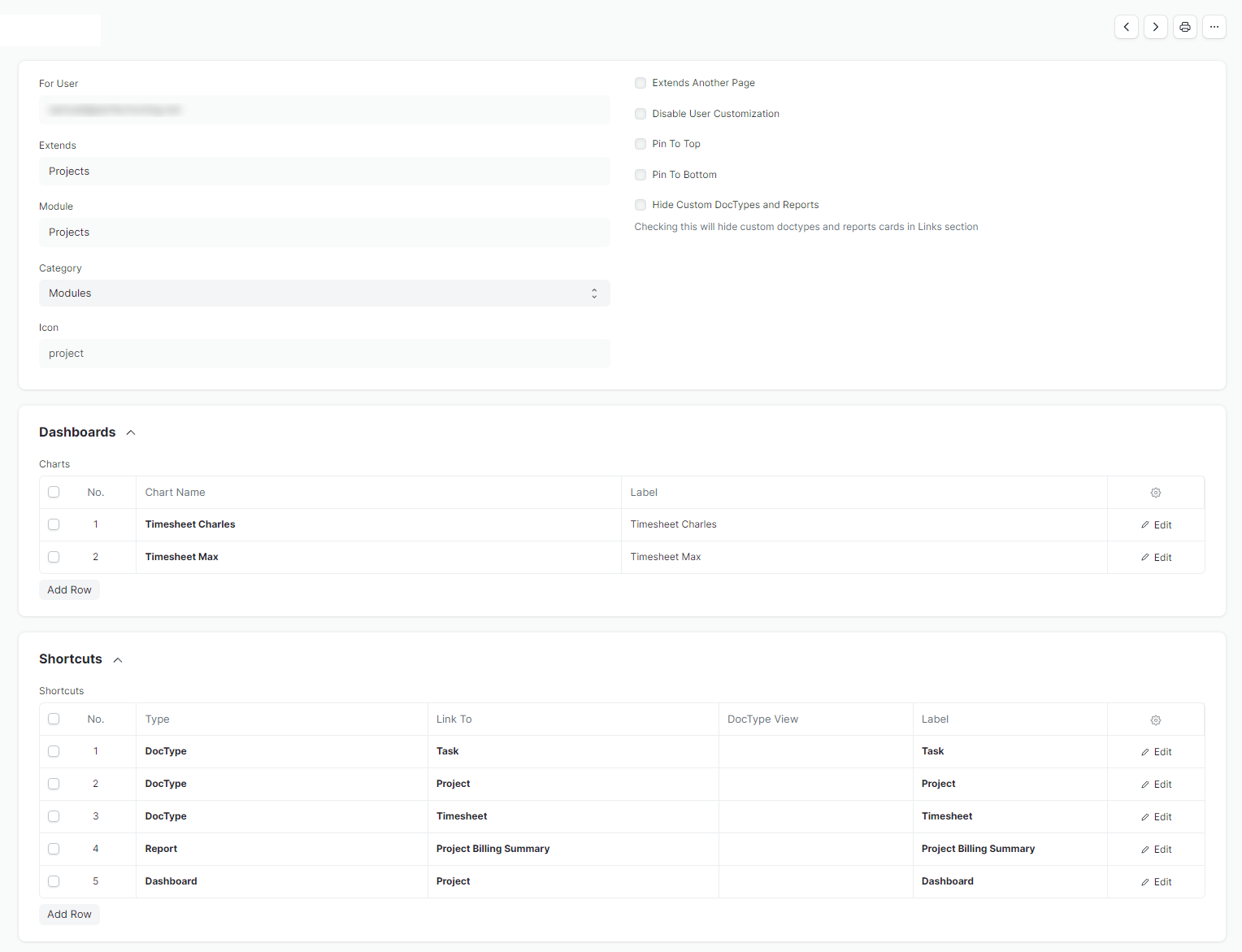Check Hide Custom DocTypes and Reports

pos(640,204)
